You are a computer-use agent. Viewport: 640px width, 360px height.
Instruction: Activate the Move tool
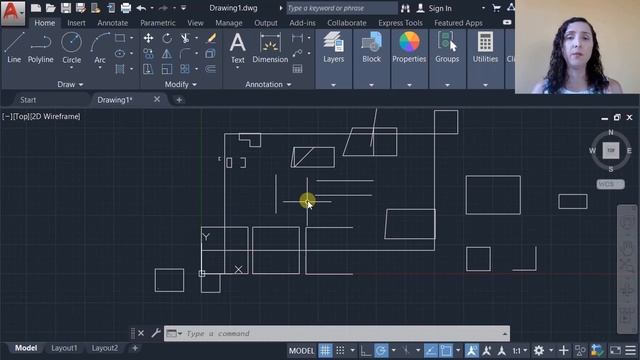(x=149, y=38)
